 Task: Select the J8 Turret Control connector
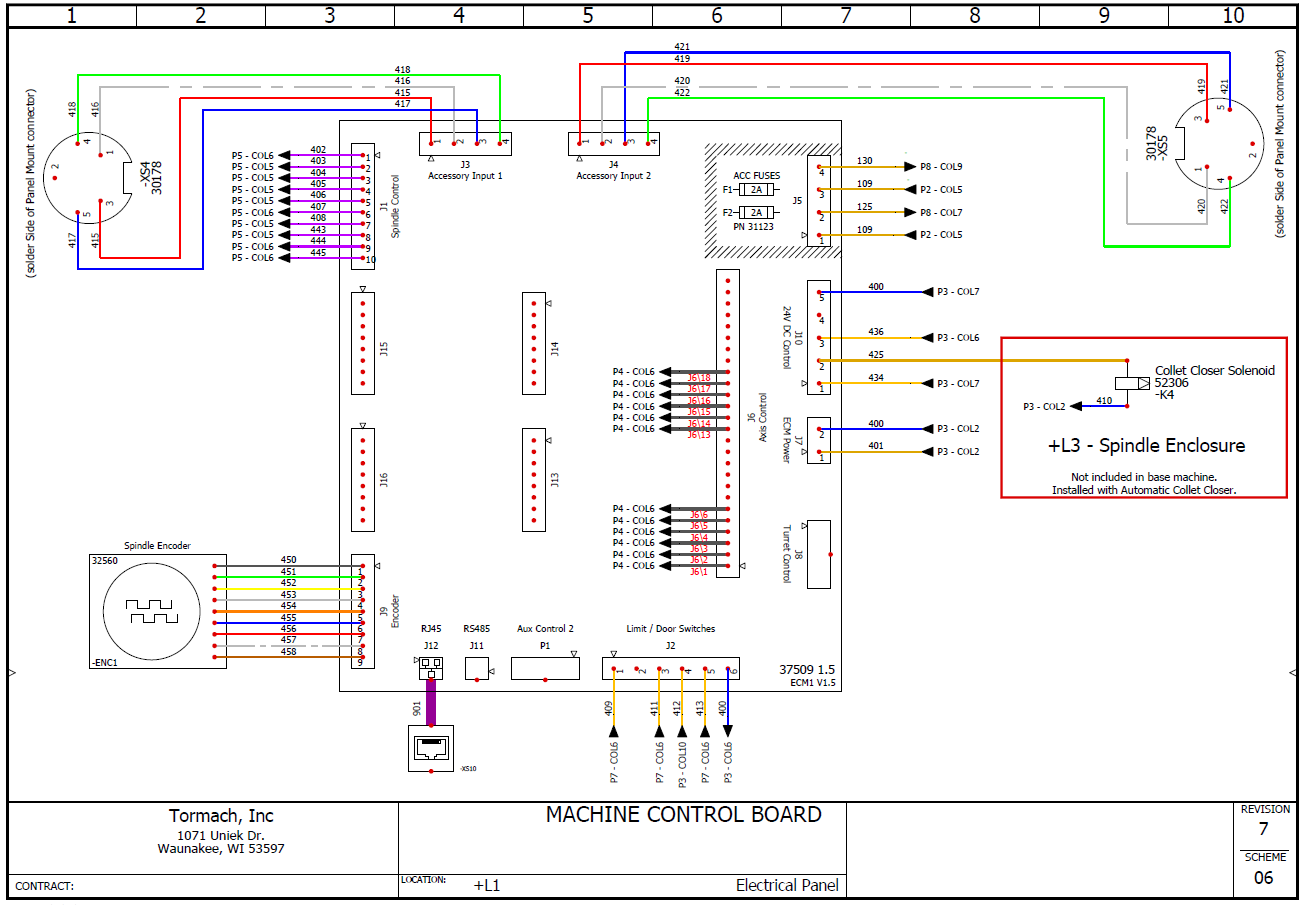pos(818,554)
